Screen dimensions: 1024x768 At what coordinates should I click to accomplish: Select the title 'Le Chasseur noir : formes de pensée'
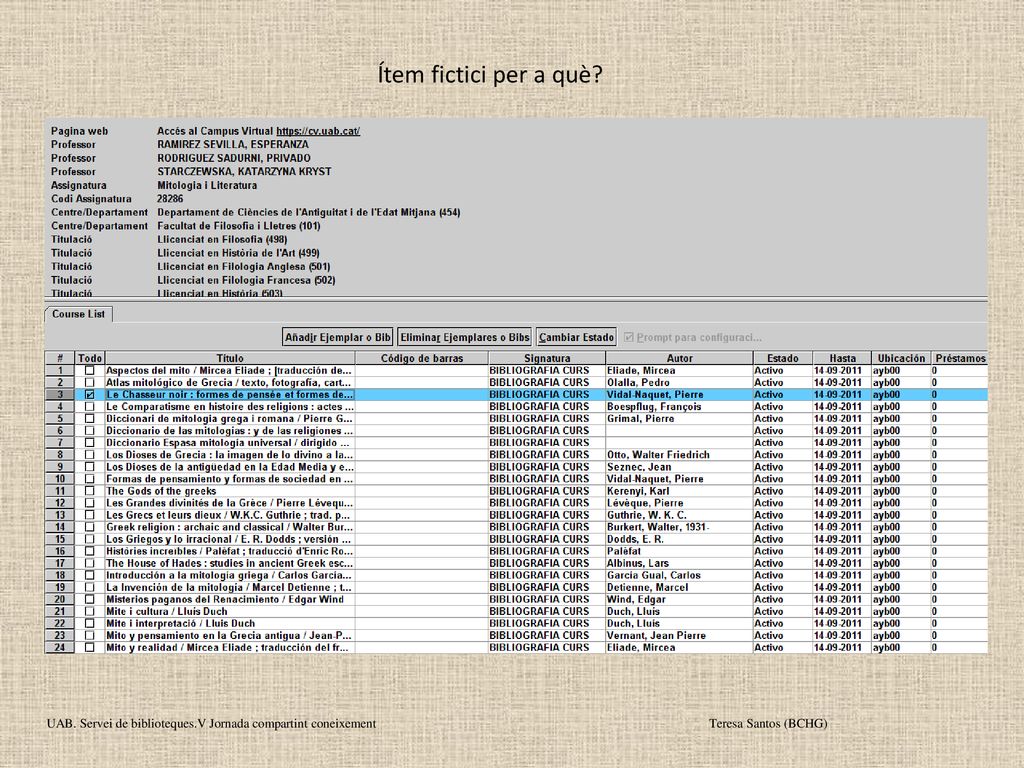point(229,394)
